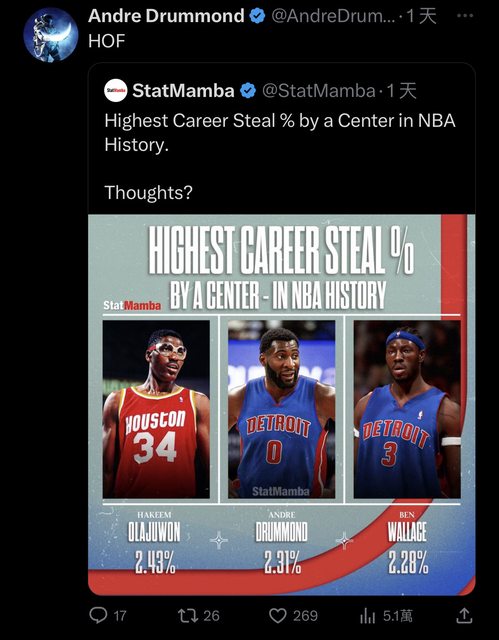
Task: Like the tweet with heart icon
Action: pos(278,616)
